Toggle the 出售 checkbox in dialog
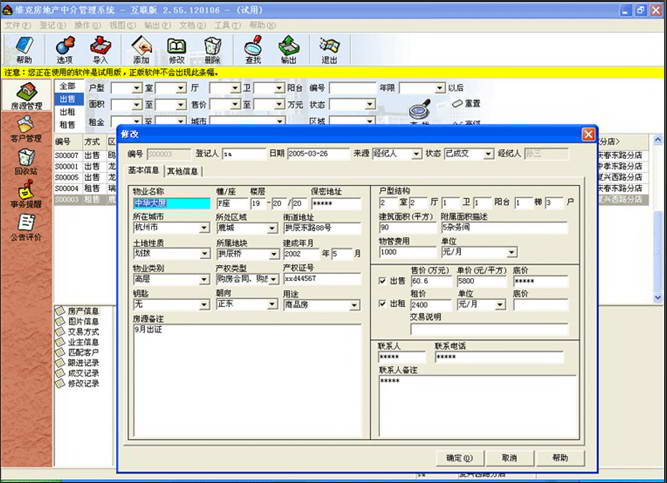The height and width of the screenshot is (483, 667). (382, 281)
